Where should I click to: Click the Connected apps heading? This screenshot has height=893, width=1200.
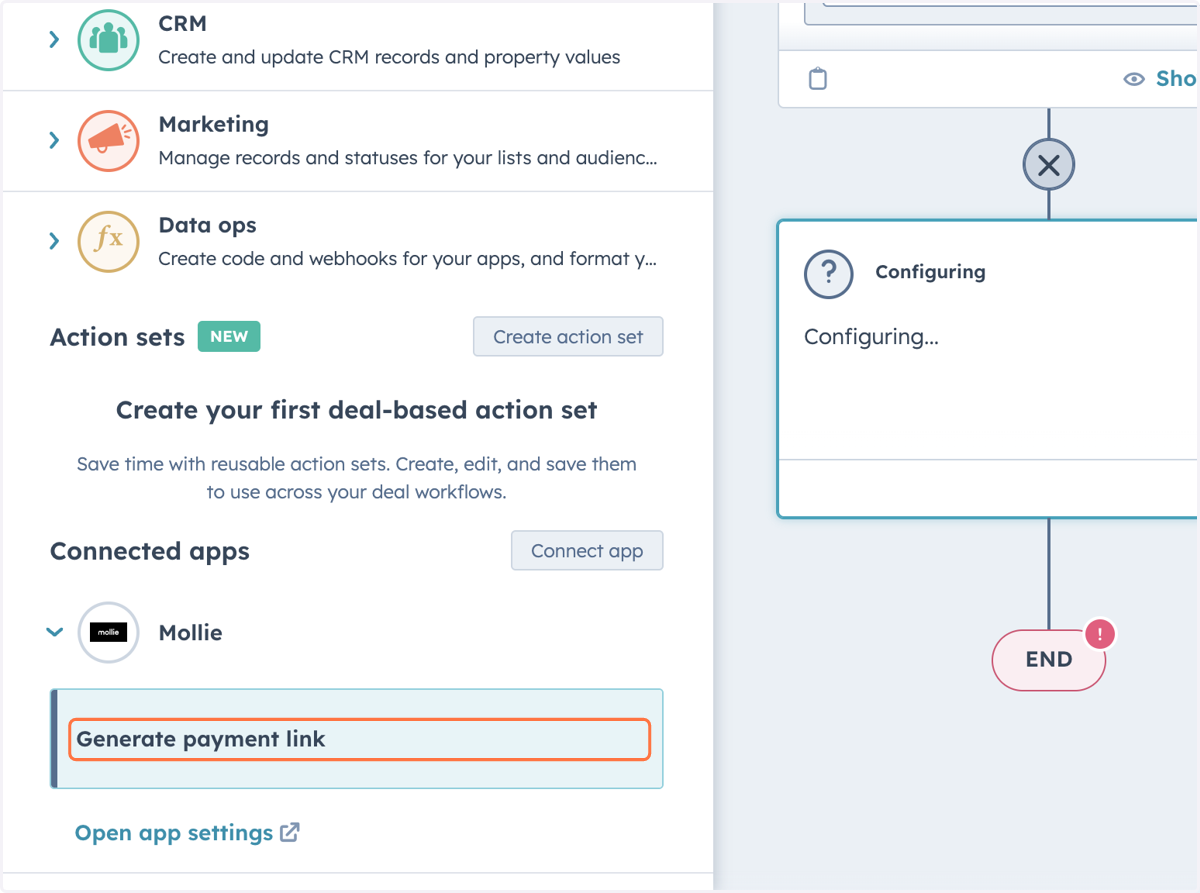[x=150, y=551]
